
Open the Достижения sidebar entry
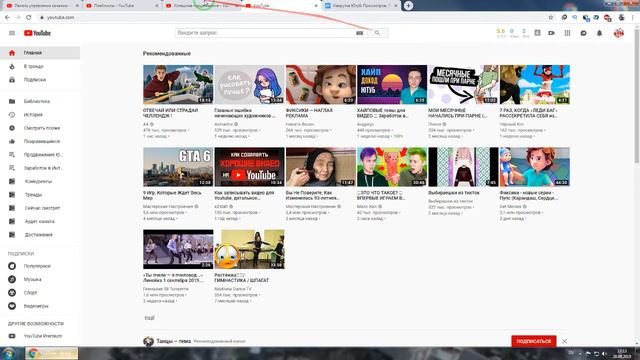pyautogui.click(x=40, y=235)
